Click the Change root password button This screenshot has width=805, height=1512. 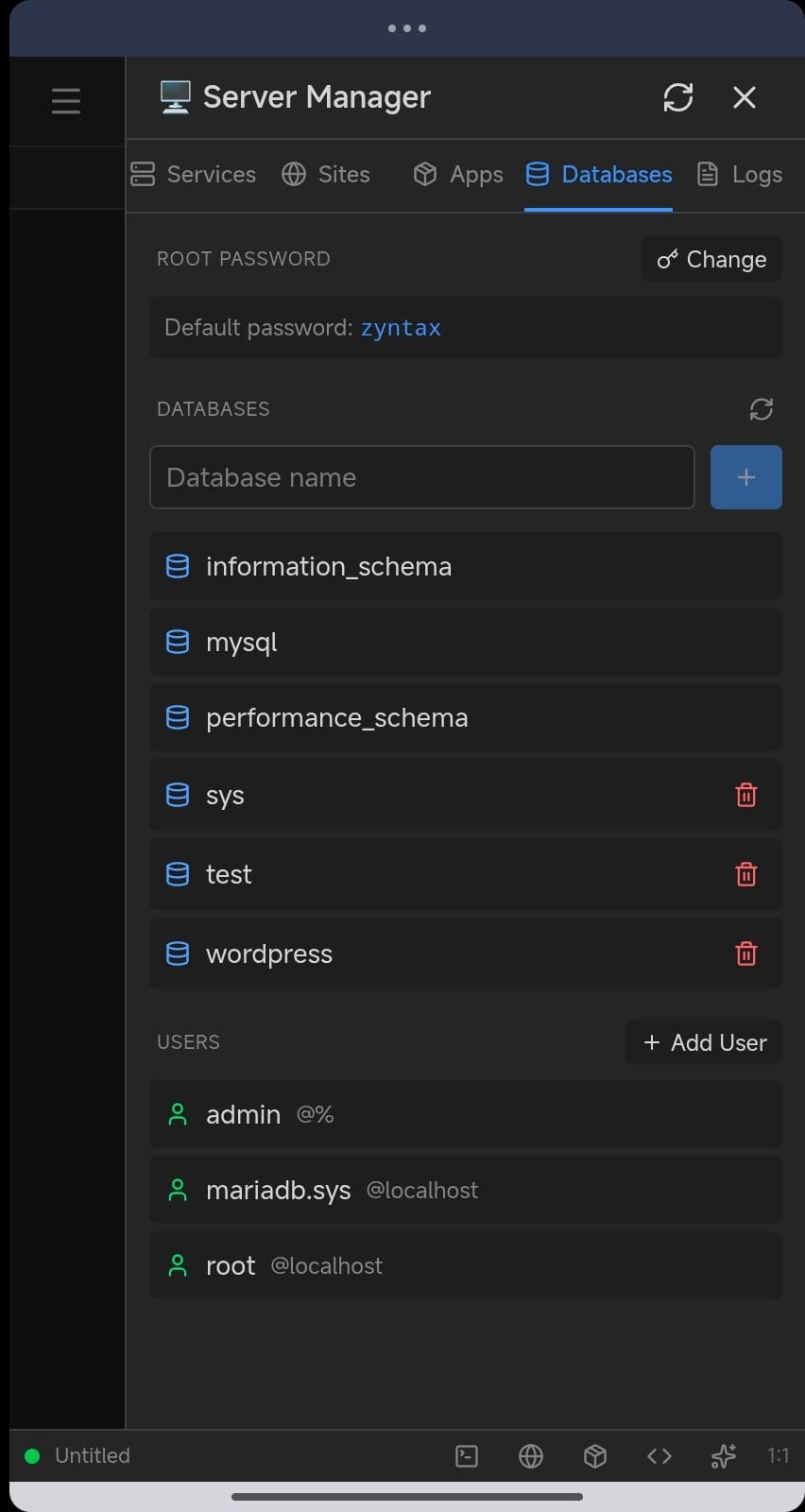pyautogui.click(x=711, y=260)
